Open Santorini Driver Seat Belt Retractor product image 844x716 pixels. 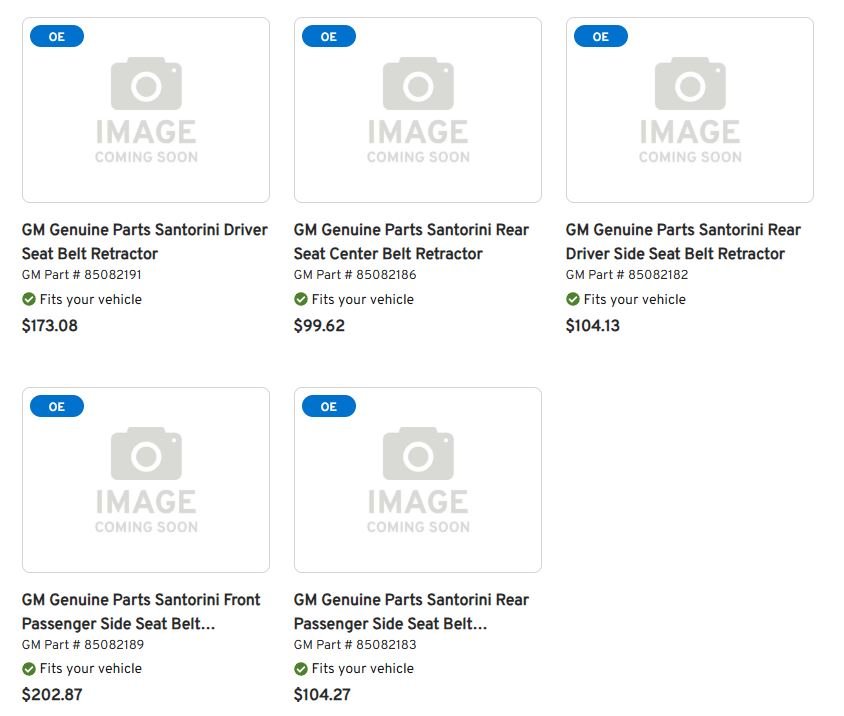(x=146, y=110)
